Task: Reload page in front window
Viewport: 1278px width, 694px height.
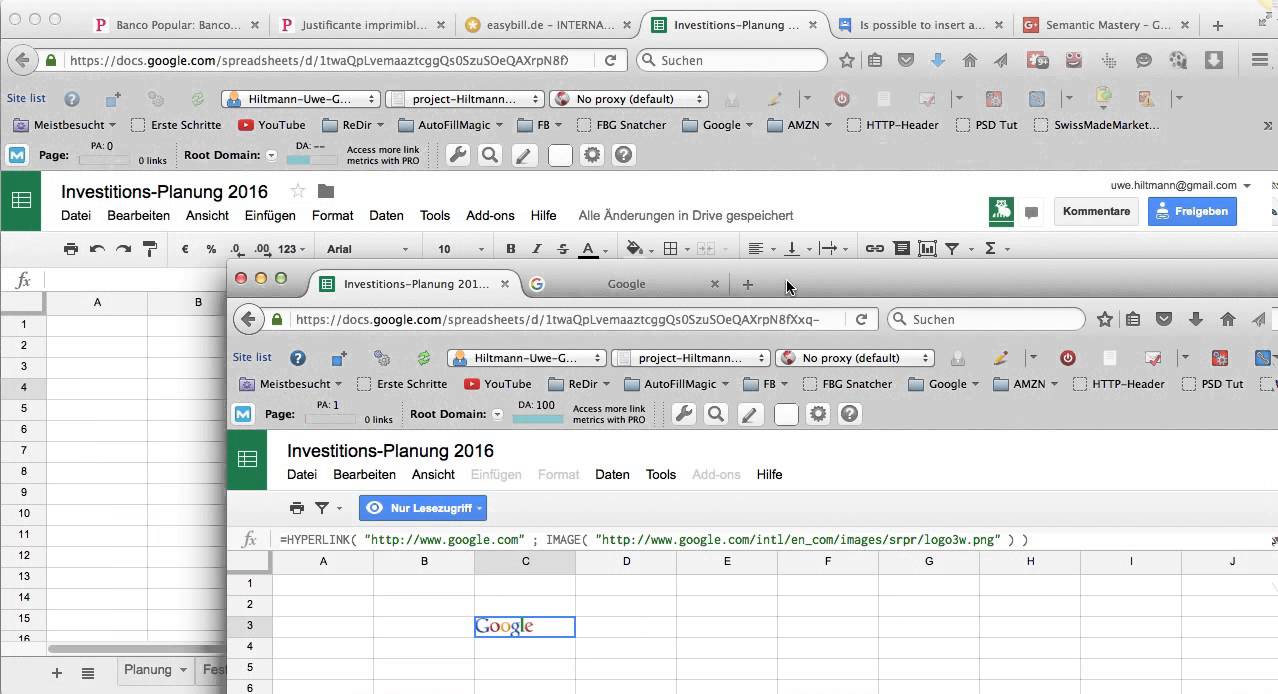Action: tap(861, 319)
